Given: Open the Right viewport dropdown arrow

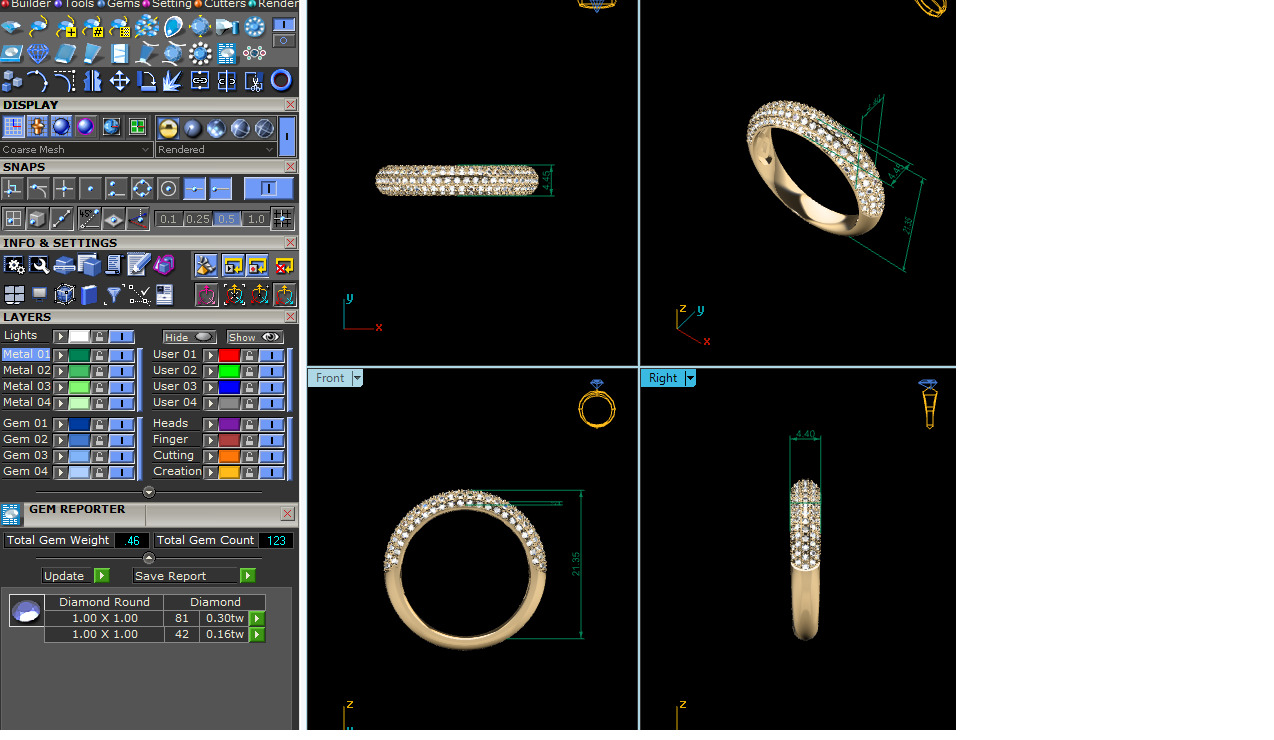Looking at the screenshot, I should 690,378.
